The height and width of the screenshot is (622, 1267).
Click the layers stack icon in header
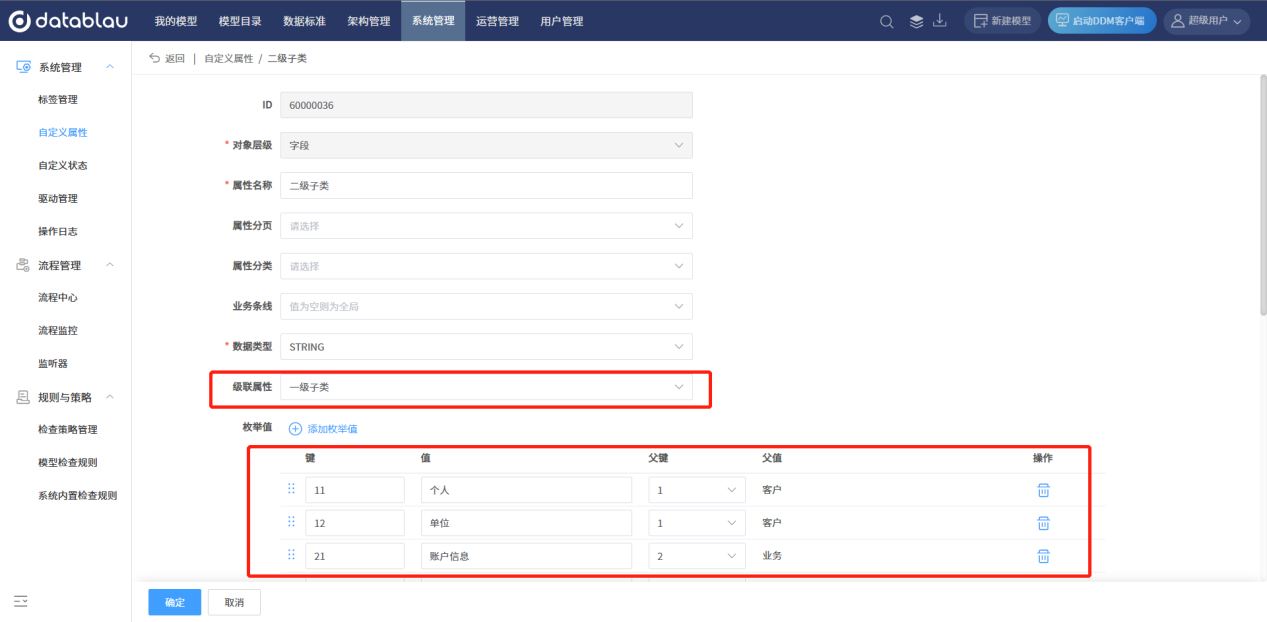point(916,21)
